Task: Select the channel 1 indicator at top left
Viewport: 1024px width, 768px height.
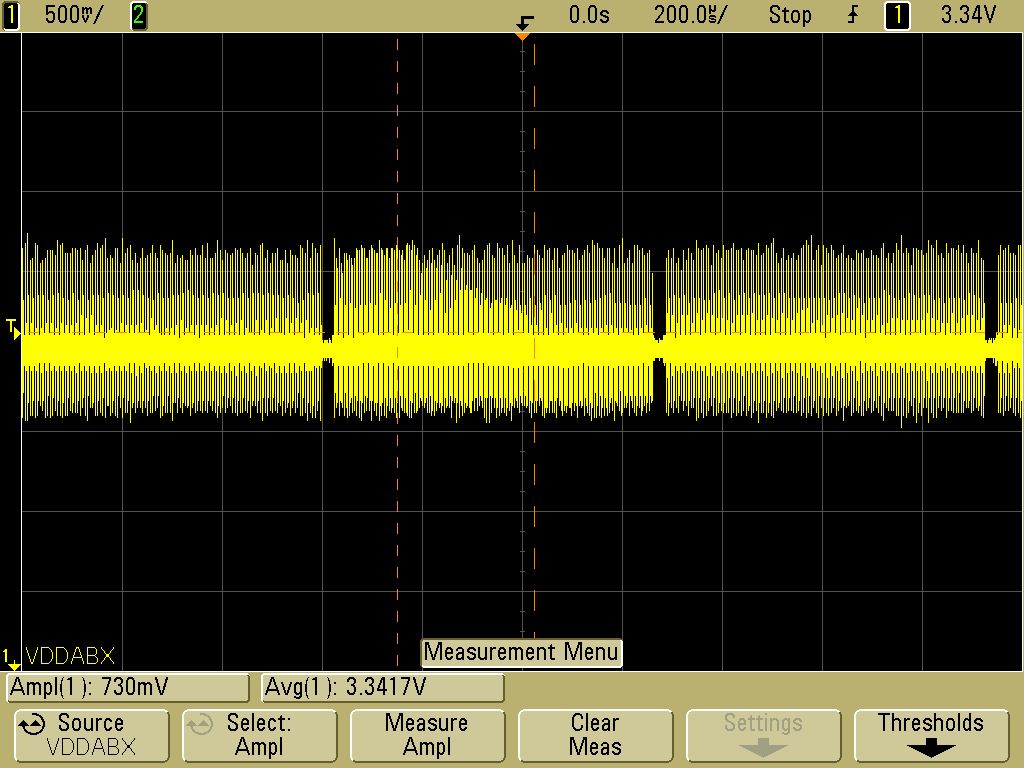Action: 10,15
